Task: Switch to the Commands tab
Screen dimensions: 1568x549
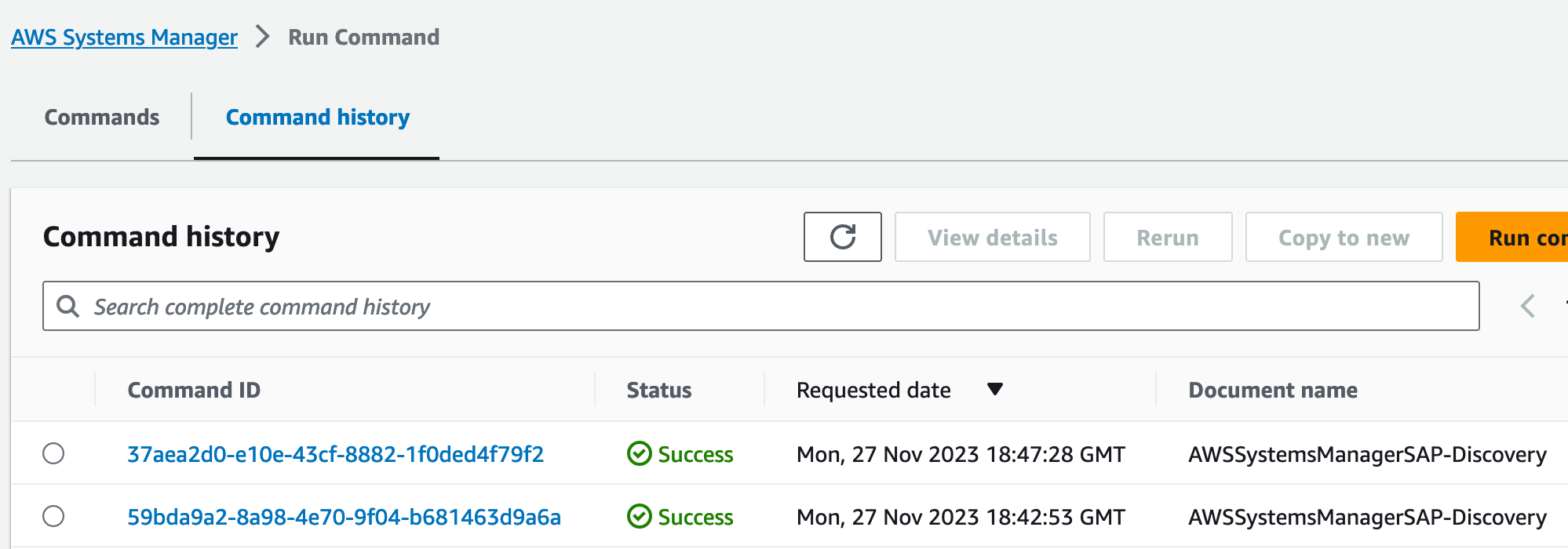Action: [102, 117]
